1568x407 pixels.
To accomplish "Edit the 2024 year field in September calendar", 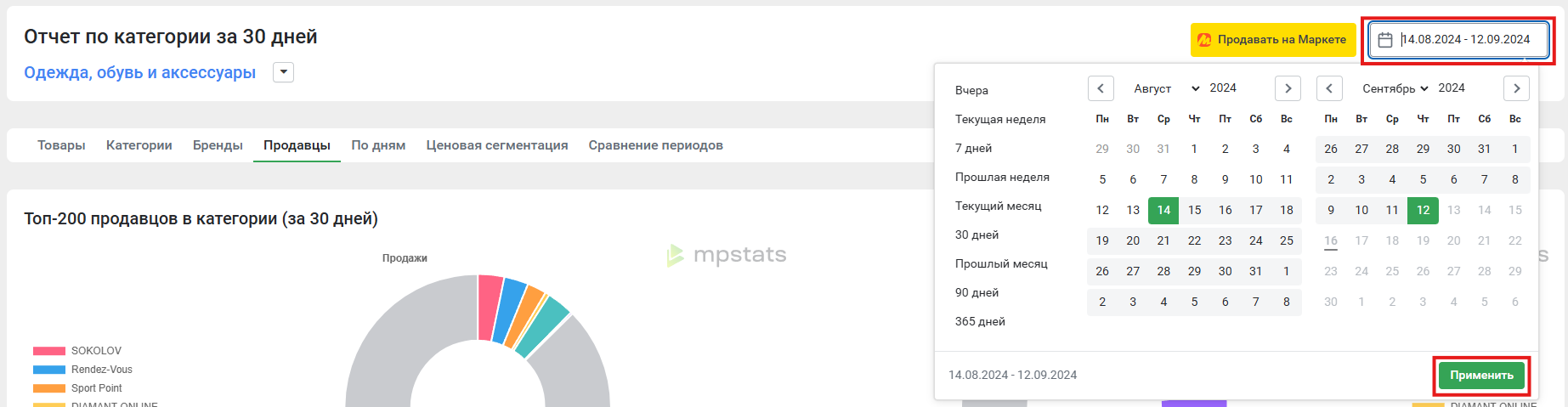I will 1452,88.
